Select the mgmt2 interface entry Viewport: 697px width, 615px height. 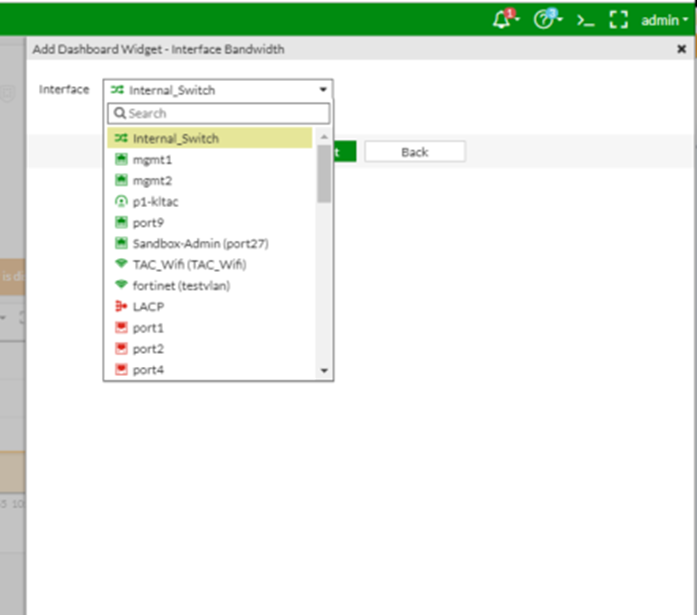click(152, 180)
